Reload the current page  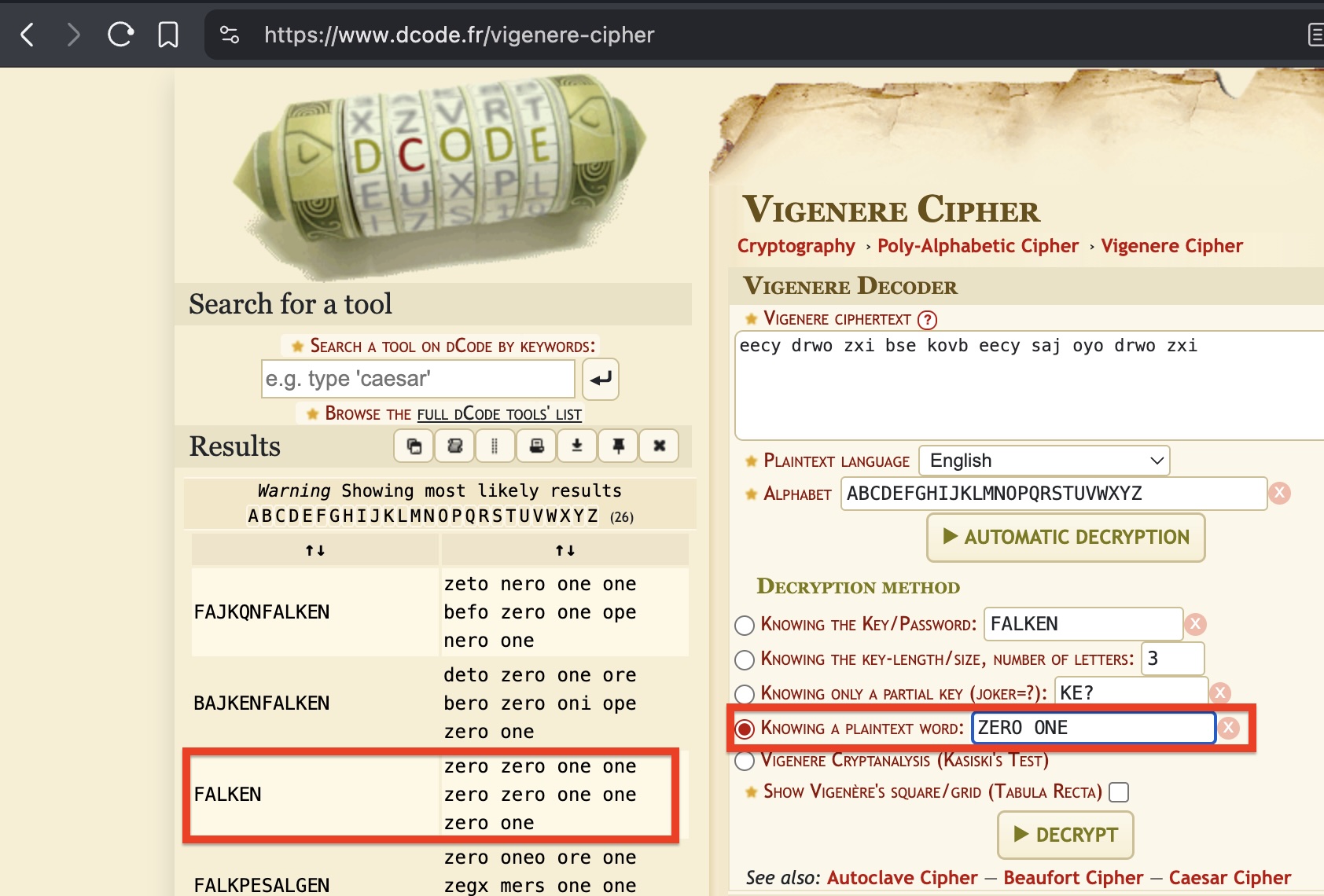pyautogui.click(x=120, y=35)
